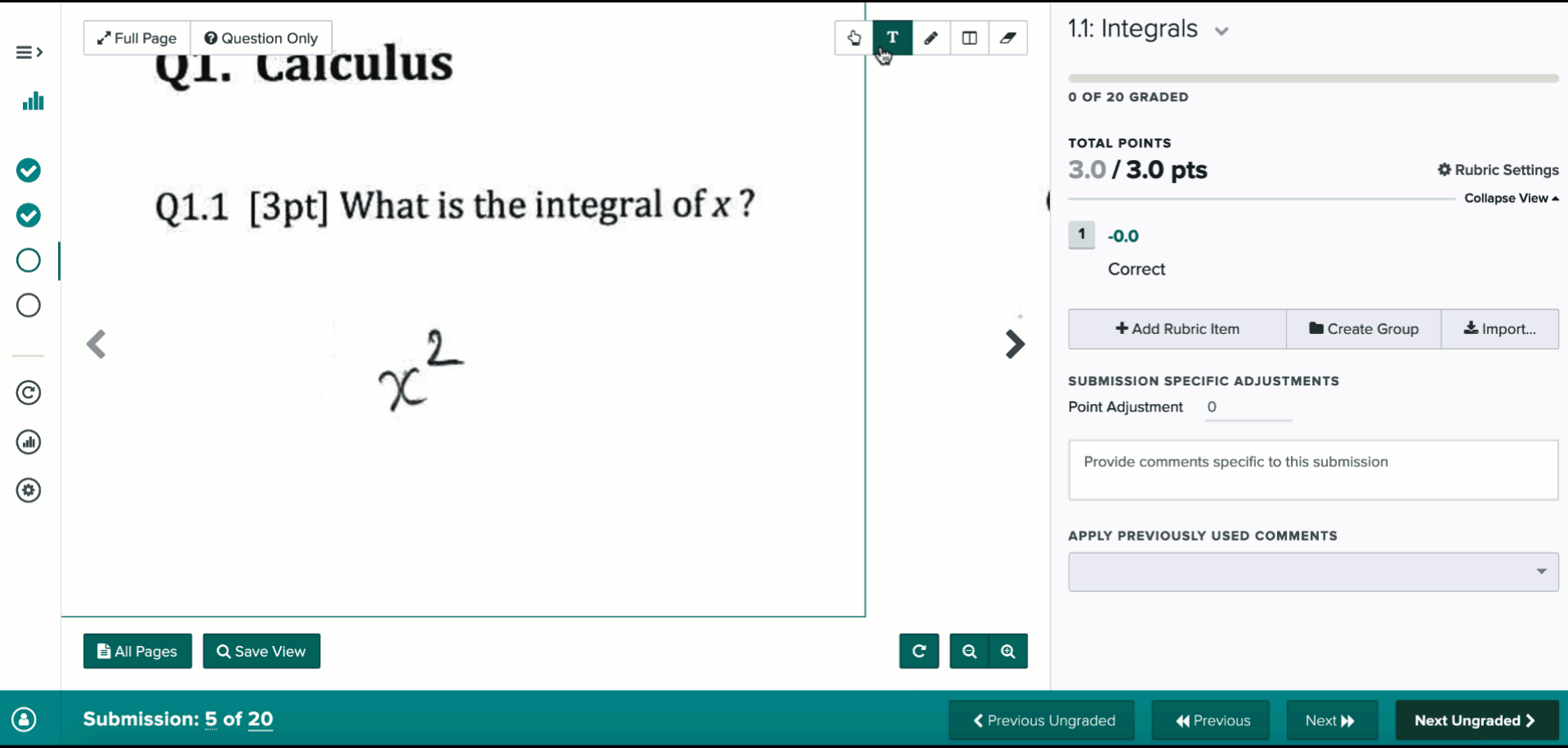Screen dimensions: 1568x748
Task: Select the pan hand tool
Action: pos(854,38)
